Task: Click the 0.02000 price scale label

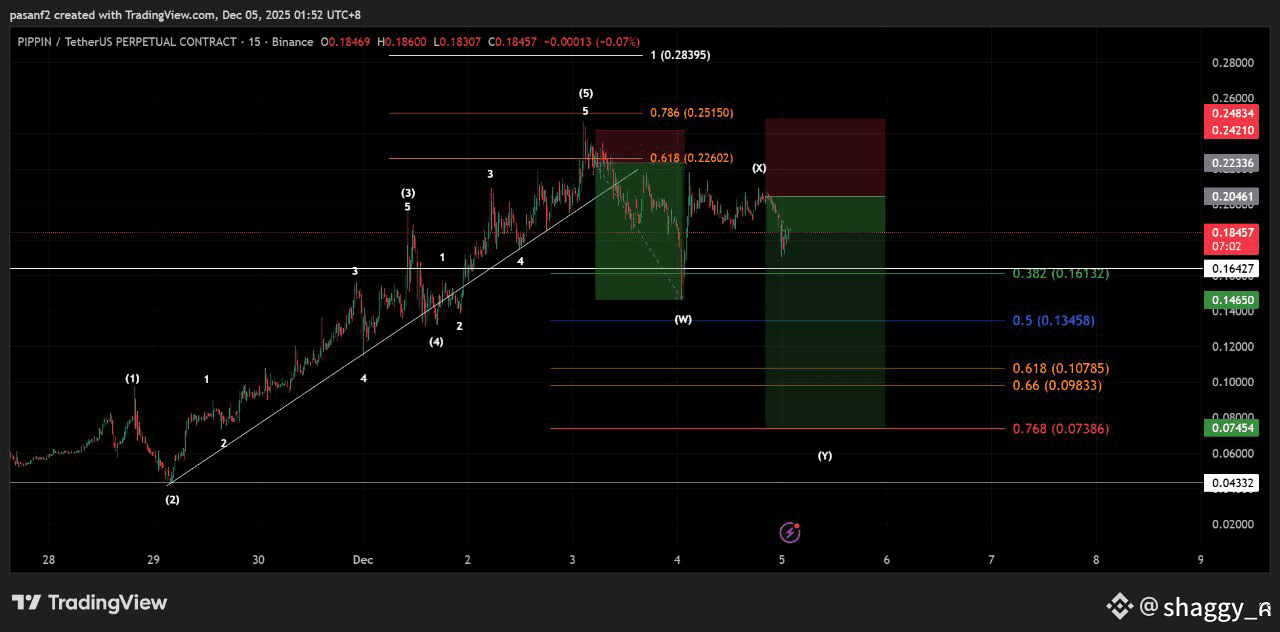Action: pos(1232,524)
